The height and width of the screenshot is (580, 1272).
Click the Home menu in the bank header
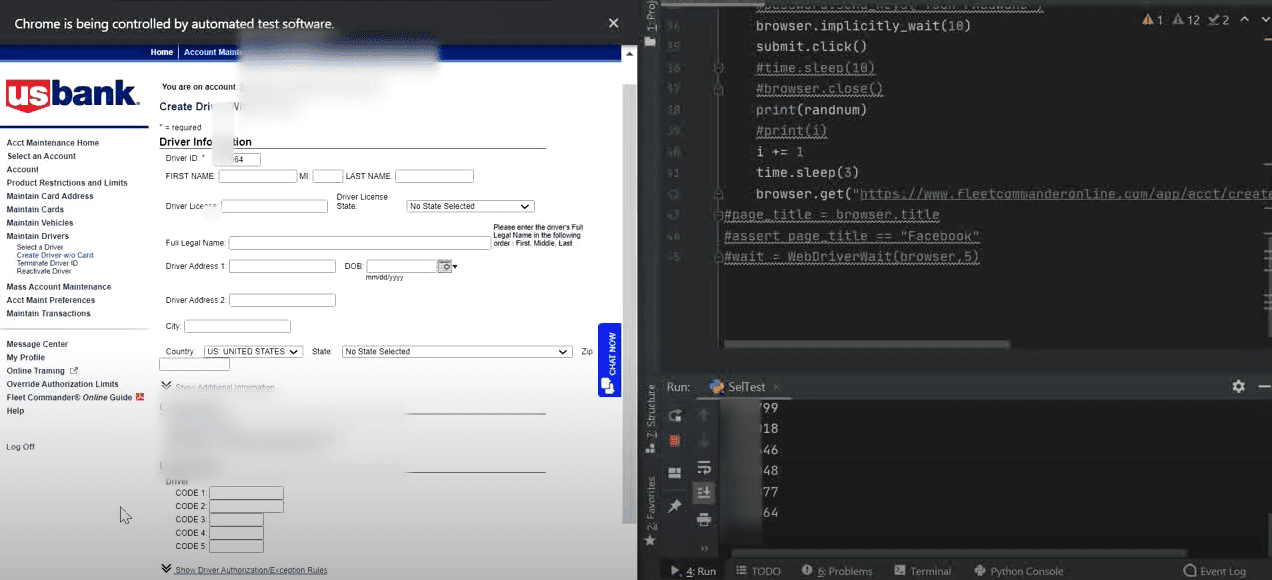pos(162,52)
